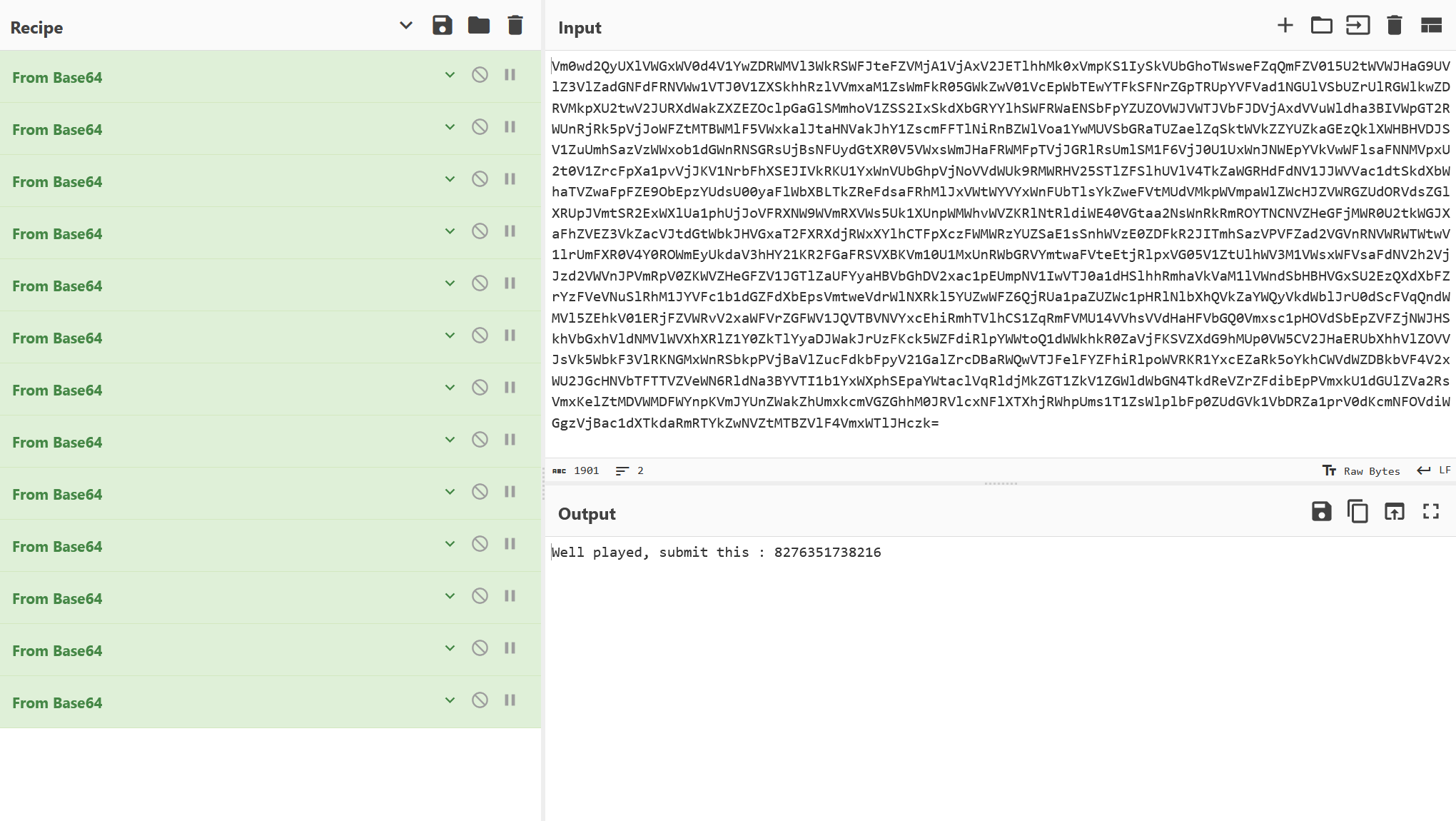
Task: Set a breakpoint on the second From Base64
Action: coord(510,126)
